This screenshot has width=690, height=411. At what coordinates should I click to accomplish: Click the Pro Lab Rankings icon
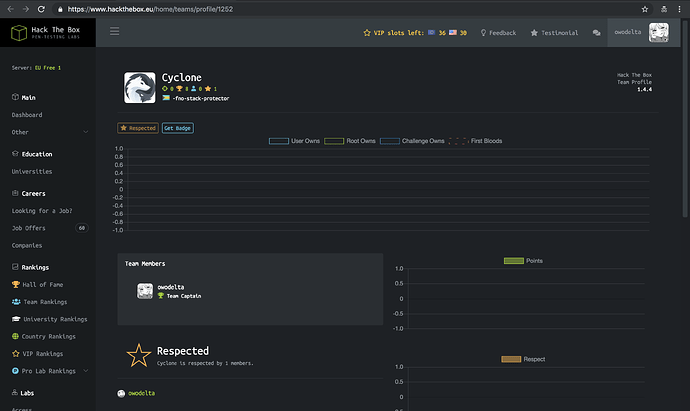[15, 371]
